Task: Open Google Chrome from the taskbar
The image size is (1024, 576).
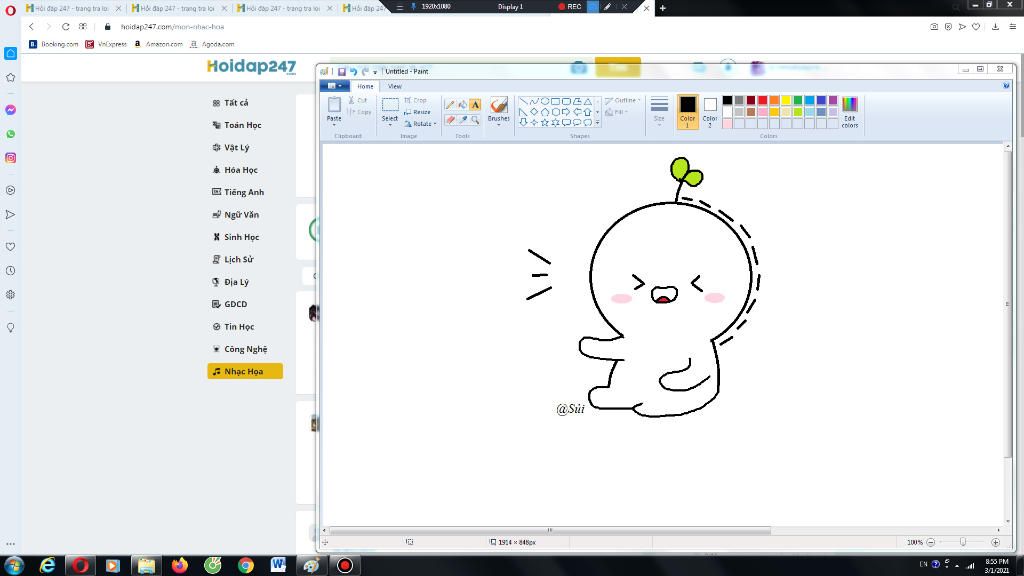Action: (x=246, y=565)
